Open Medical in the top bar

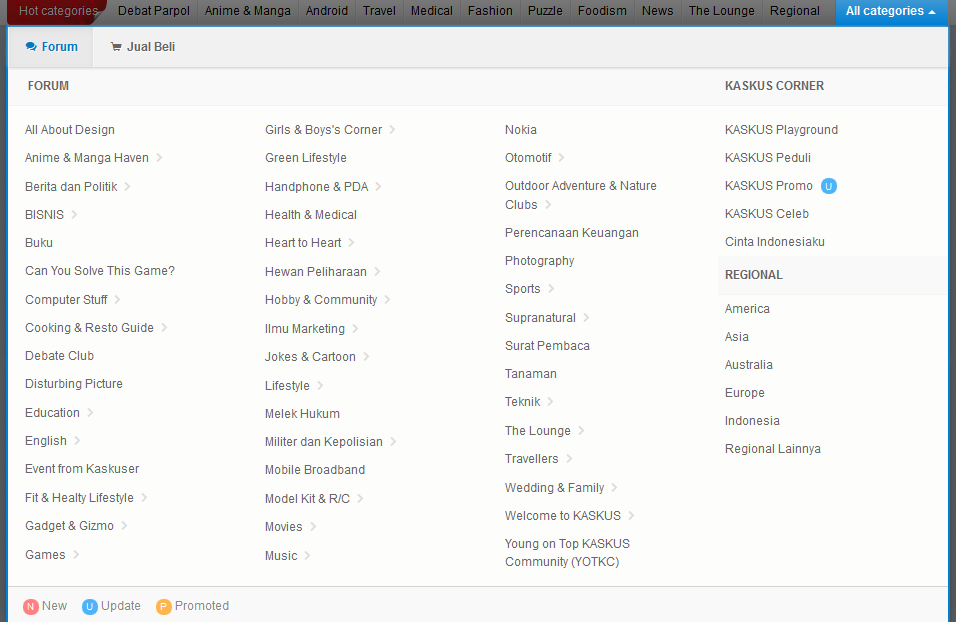click(x=432, y=11)
